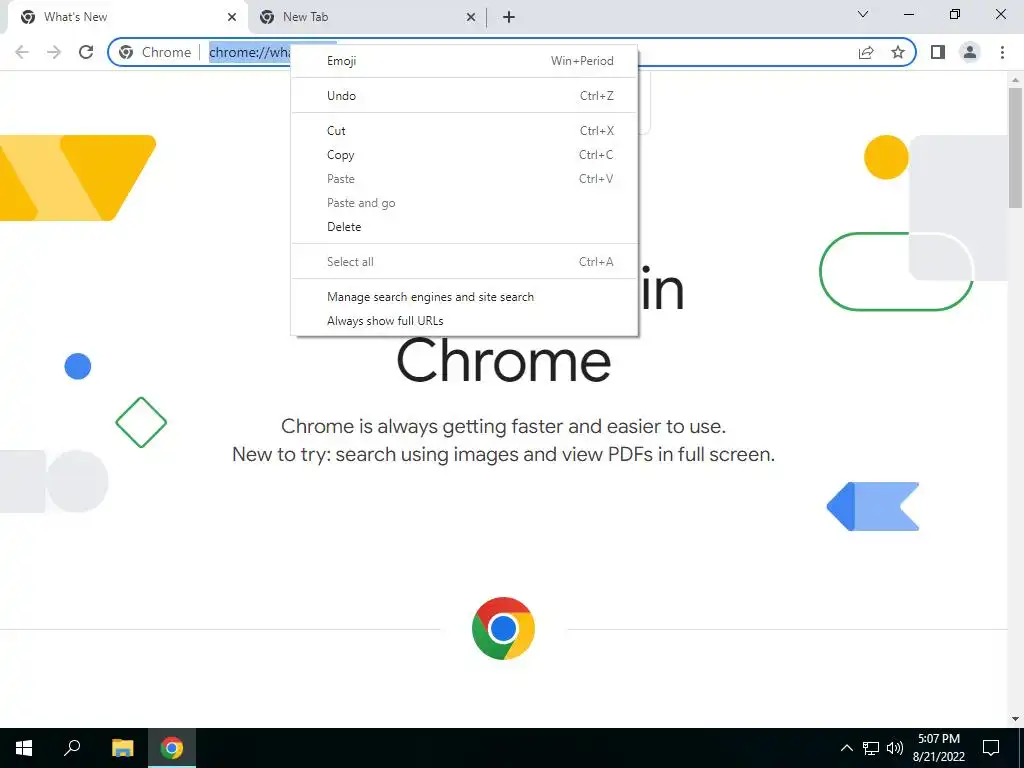Click the scrollbar down arrow
The image size is (1024, 768).
(1015, 719)
